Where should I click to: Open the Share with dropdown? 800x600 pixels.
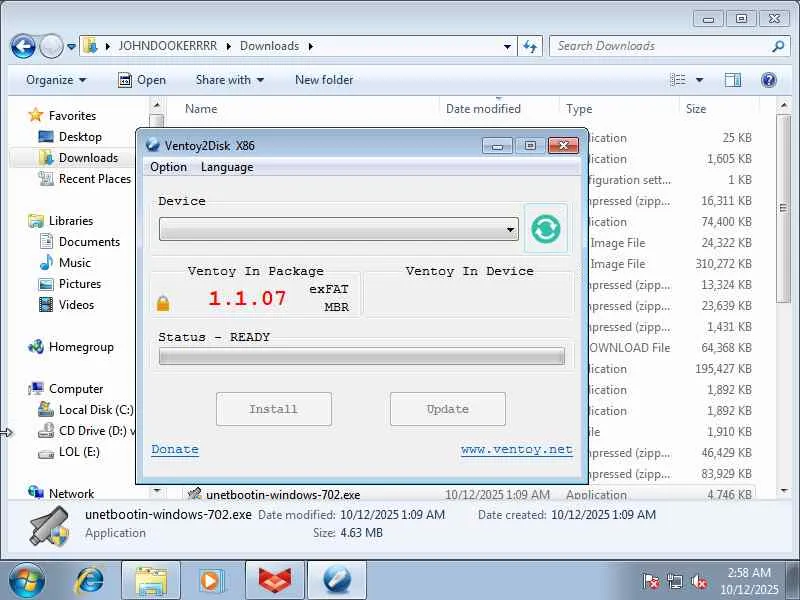click(x=230, y=80)
